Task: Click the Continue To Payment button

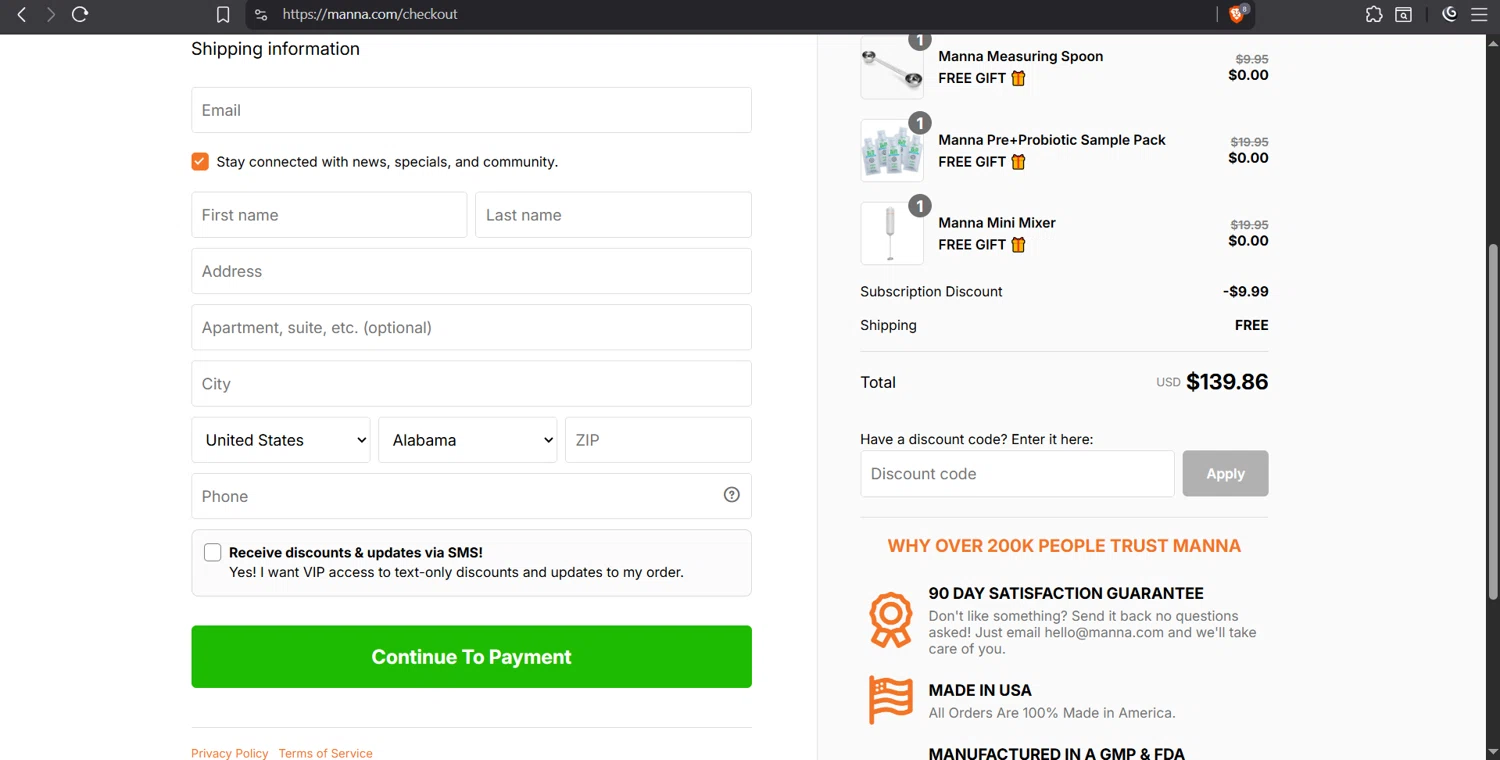Action: 471,657
